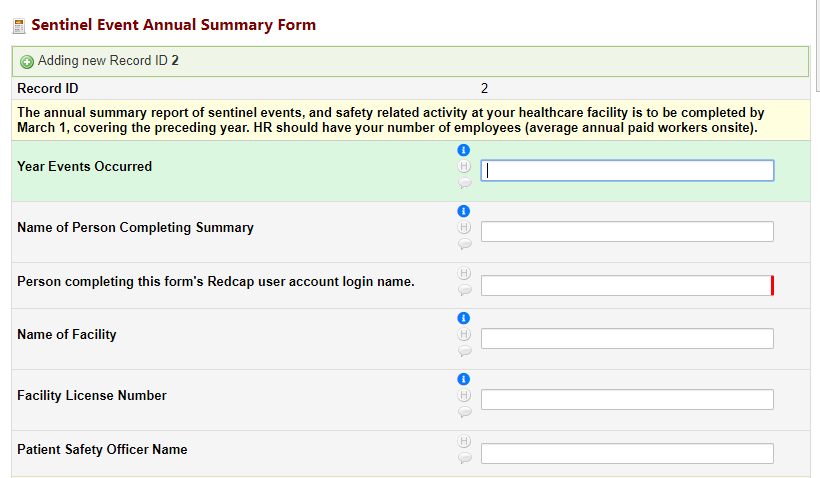Open comment balloon for Redcap login name field
Image resolution: width=820 pixels, height=478 pixels.
pos(464,290)
